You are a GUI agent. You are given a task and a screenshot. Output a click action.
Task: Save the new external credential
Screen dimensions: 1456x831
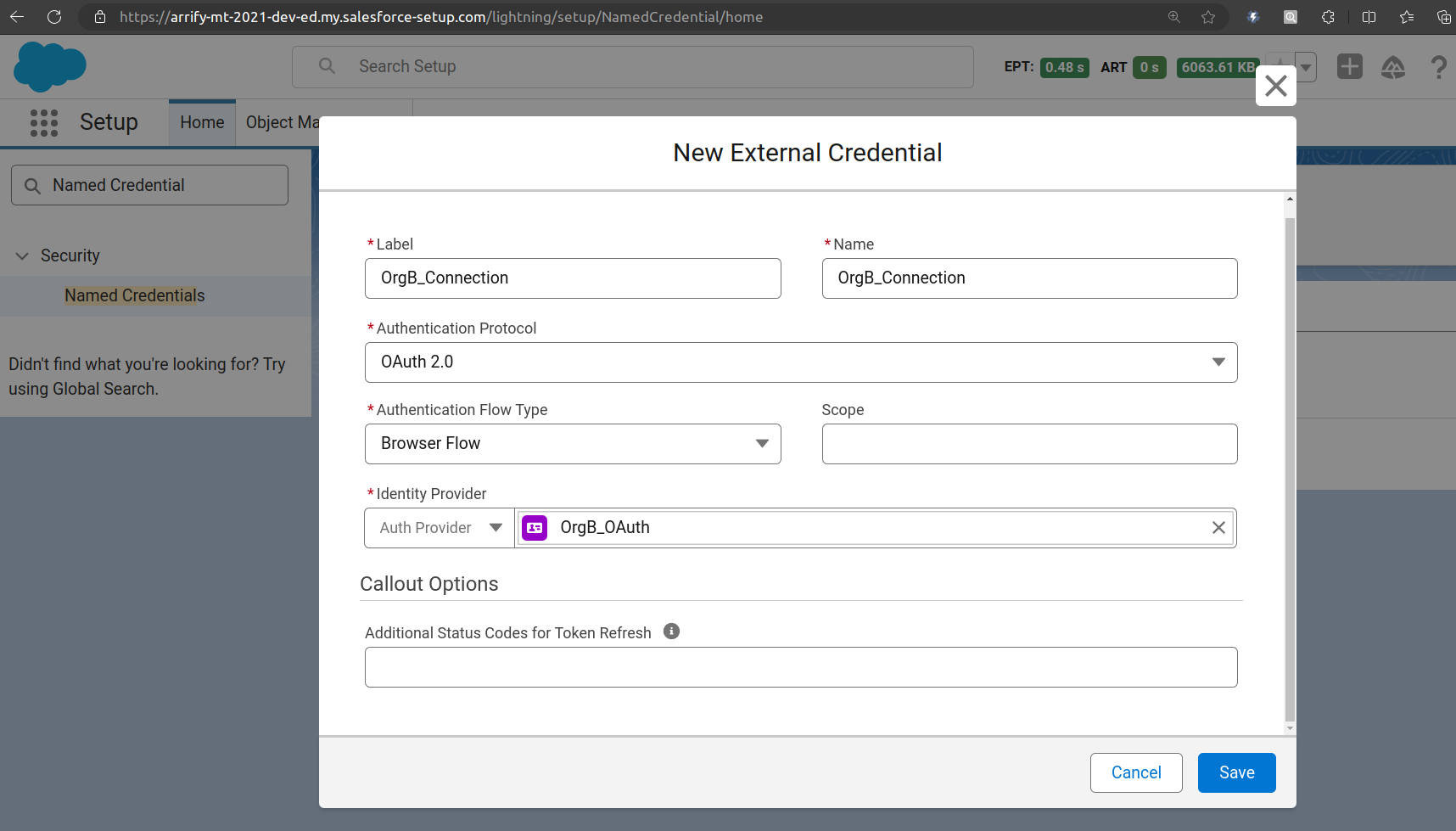click(x=1236, y=772)
